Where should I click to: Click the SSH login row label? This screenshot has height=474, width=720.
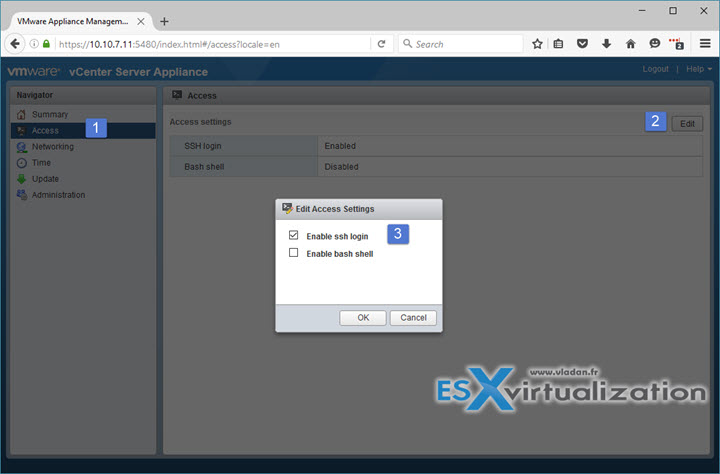point(203,146)
